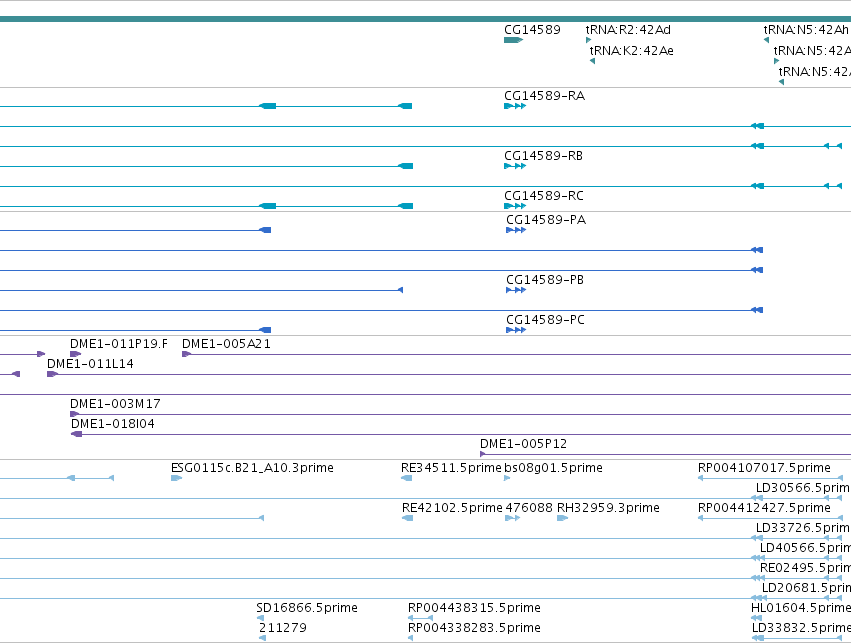
Task: Select the DME1-003M17 clone label
Action: (115, 404)
